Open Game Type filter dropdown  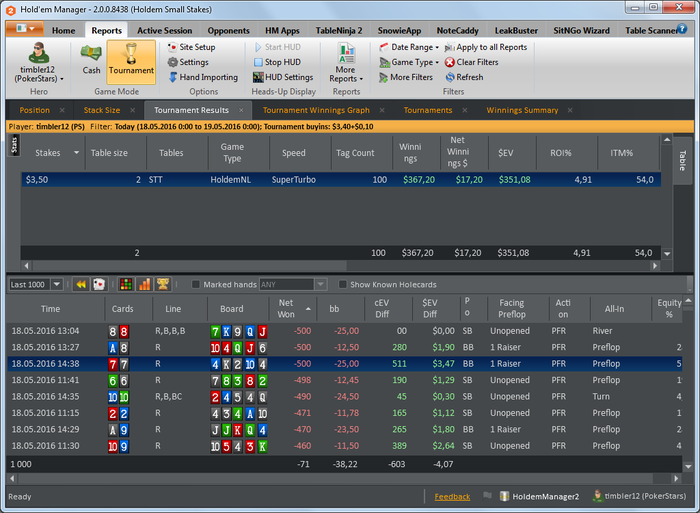point(409,62)
